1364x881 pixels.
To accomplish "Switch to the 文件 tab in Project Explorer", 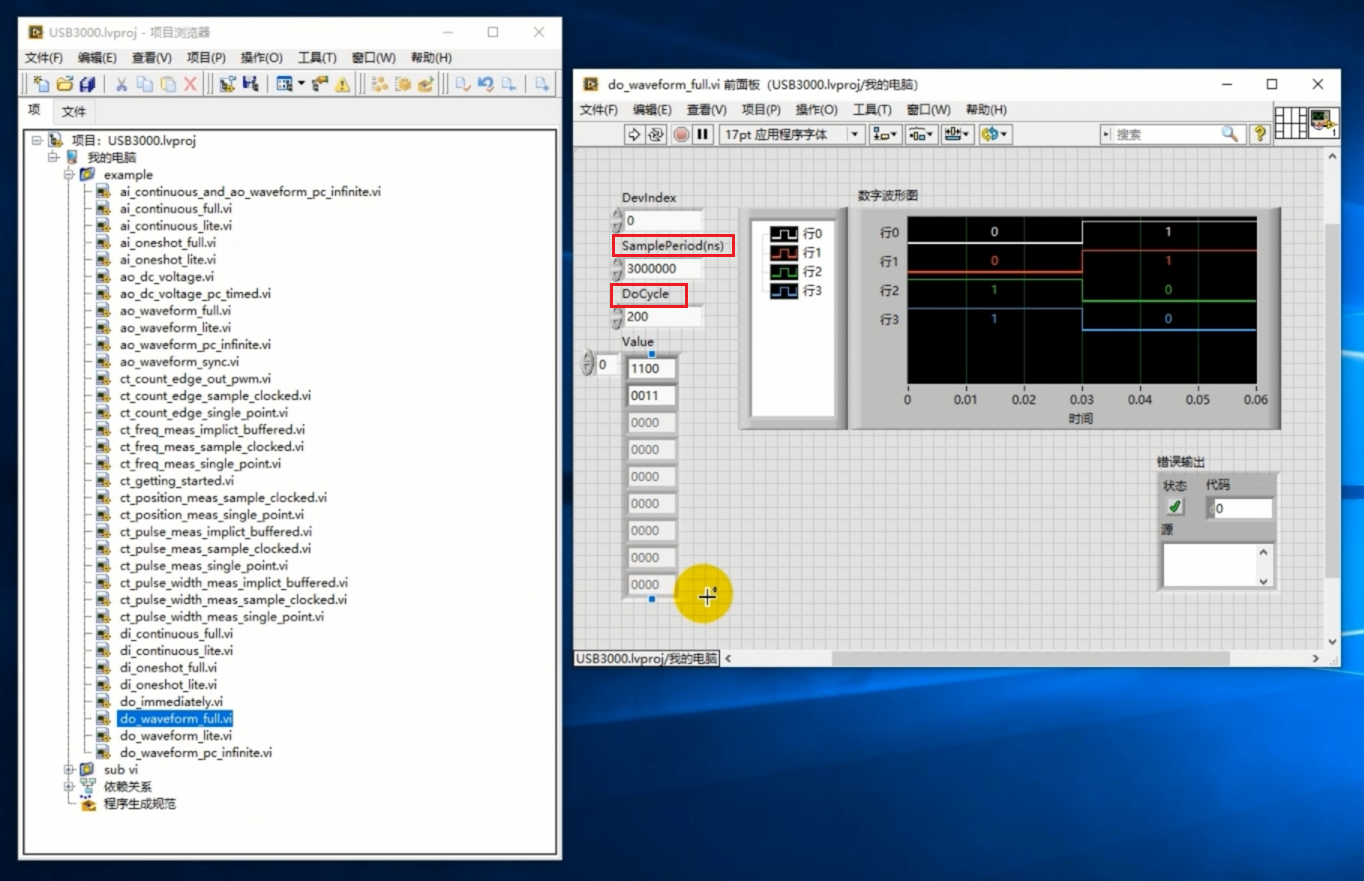I will pyautogui.click(x=74, y=111).
